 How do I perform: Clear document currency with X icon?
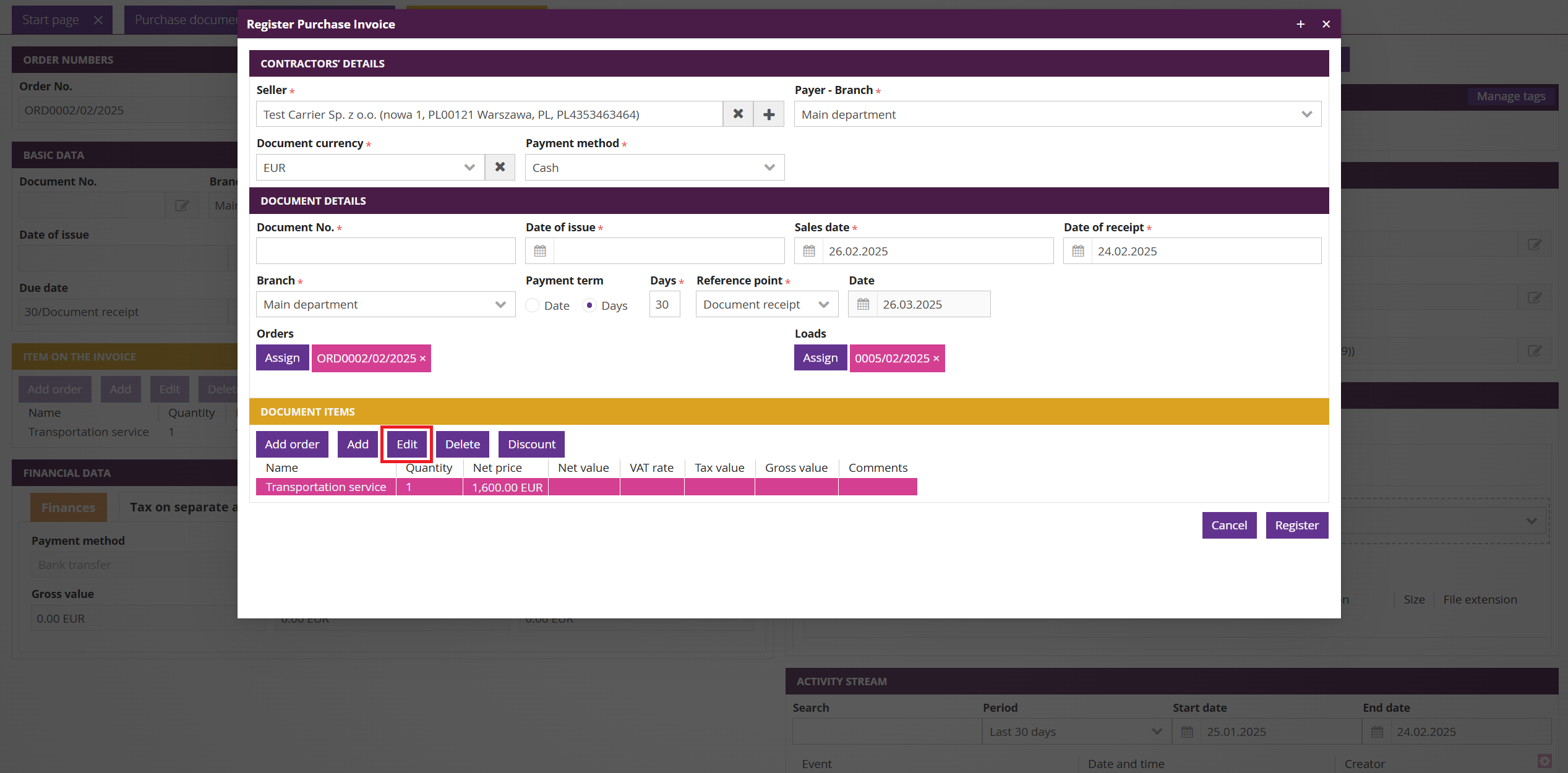tap(500, 168)
